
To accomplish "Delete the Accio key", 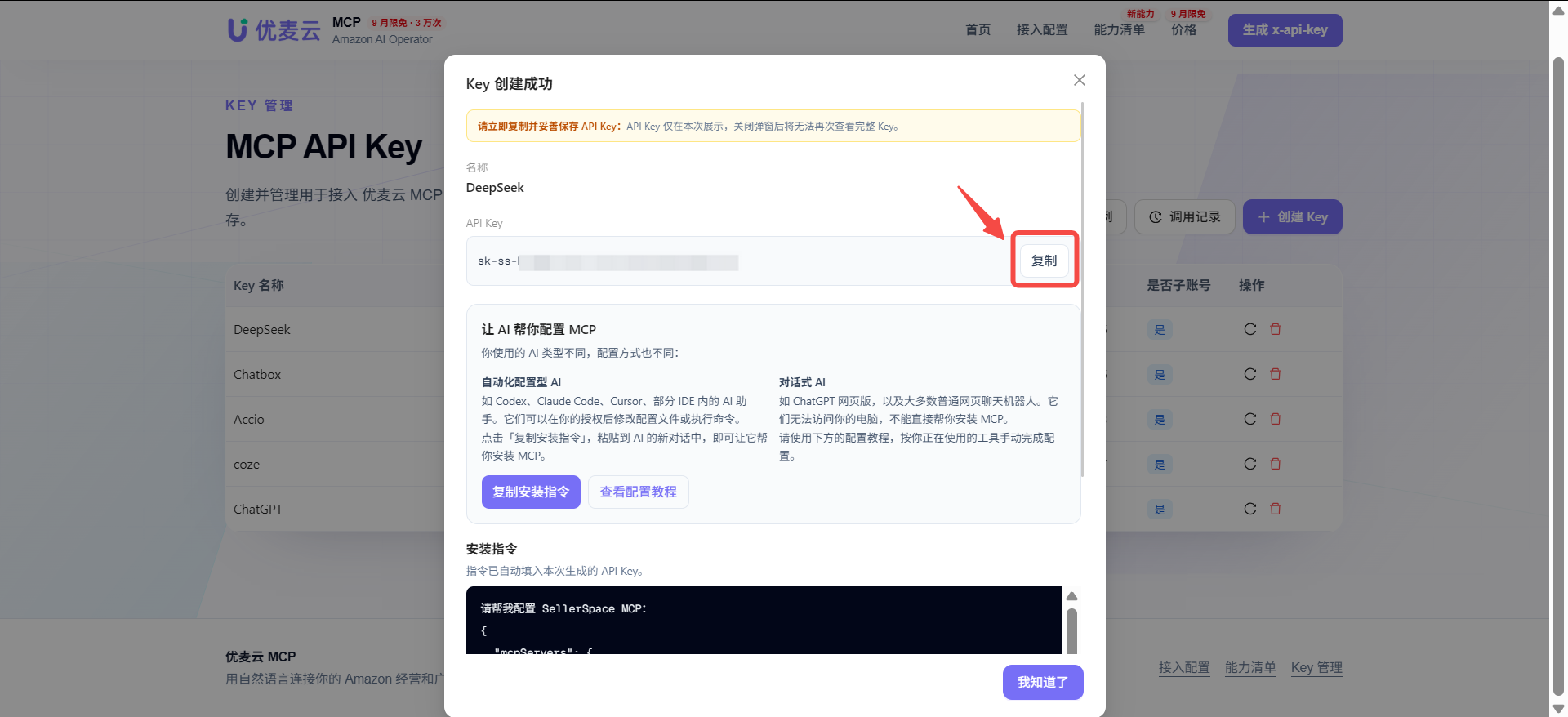I will point(1276,419).
